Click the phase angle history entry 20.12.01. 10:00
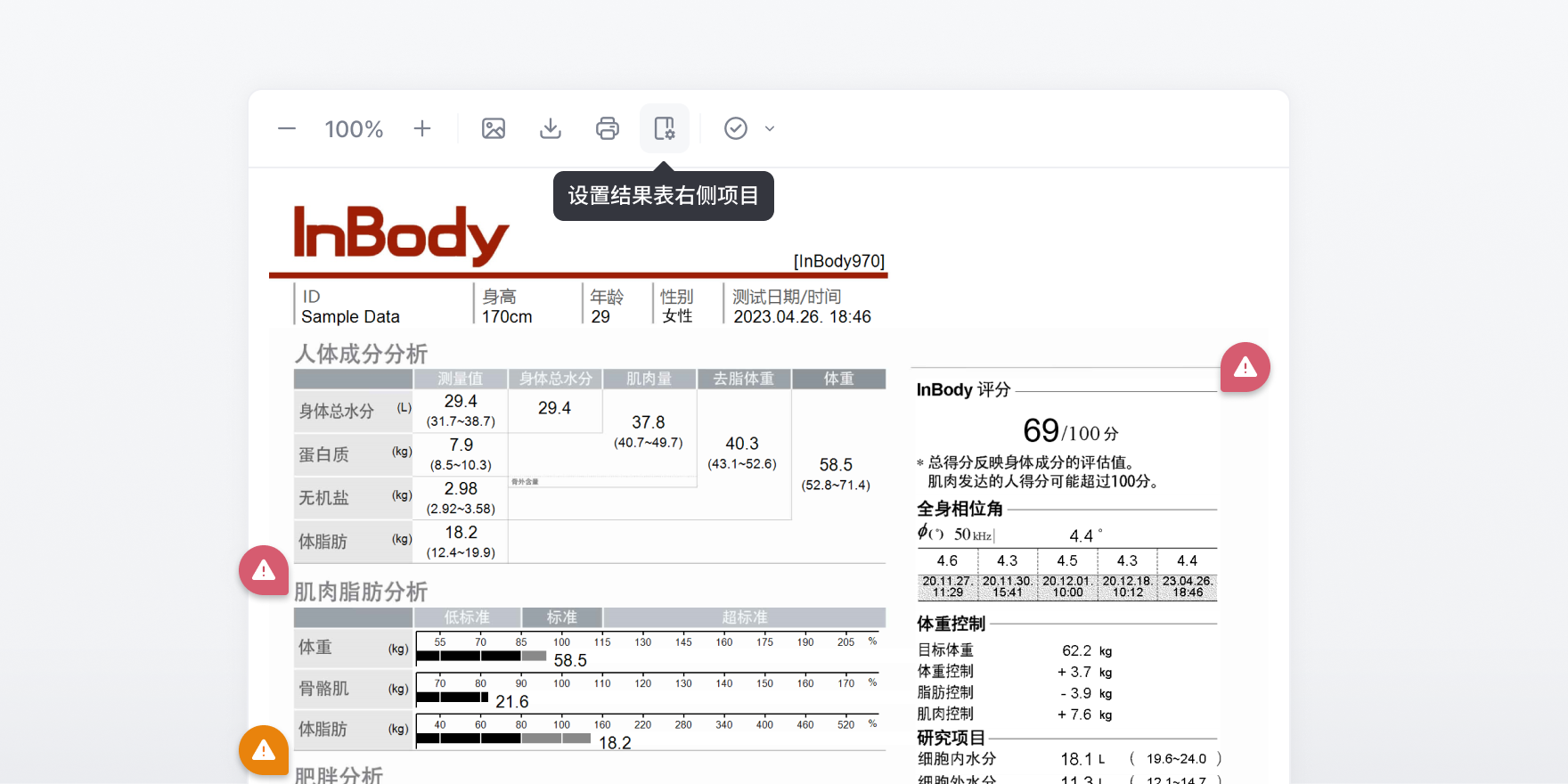This screenshot has height=784, width=1568. (1068, 586)
